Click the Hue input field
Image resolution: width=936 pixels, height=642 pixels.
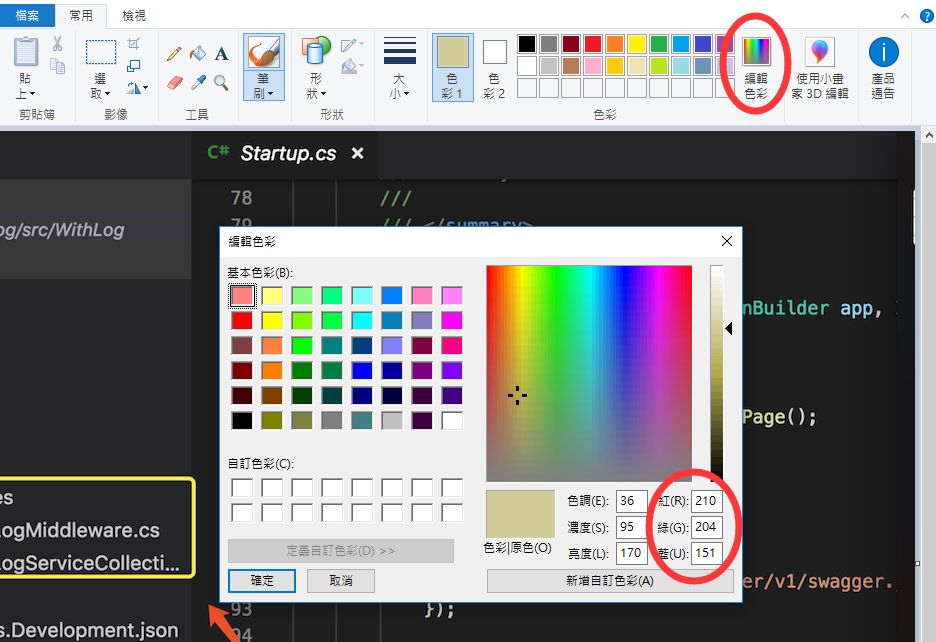632,501
